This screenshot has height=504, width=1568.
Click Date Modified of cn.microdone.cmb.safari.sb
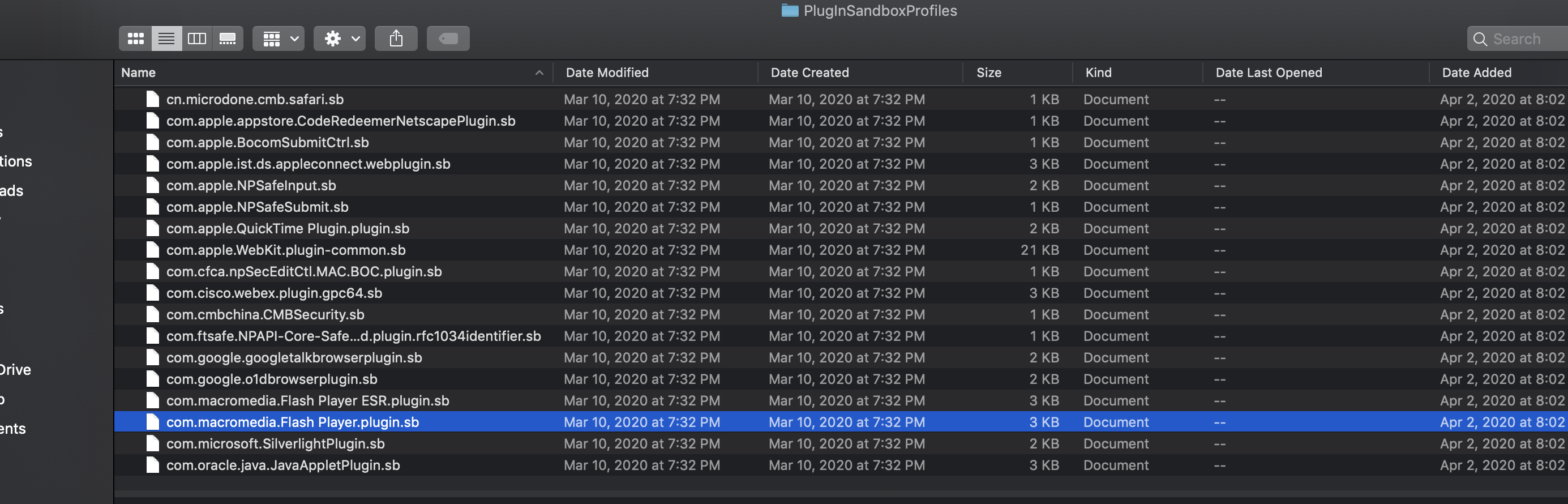(x=641, y=99)
